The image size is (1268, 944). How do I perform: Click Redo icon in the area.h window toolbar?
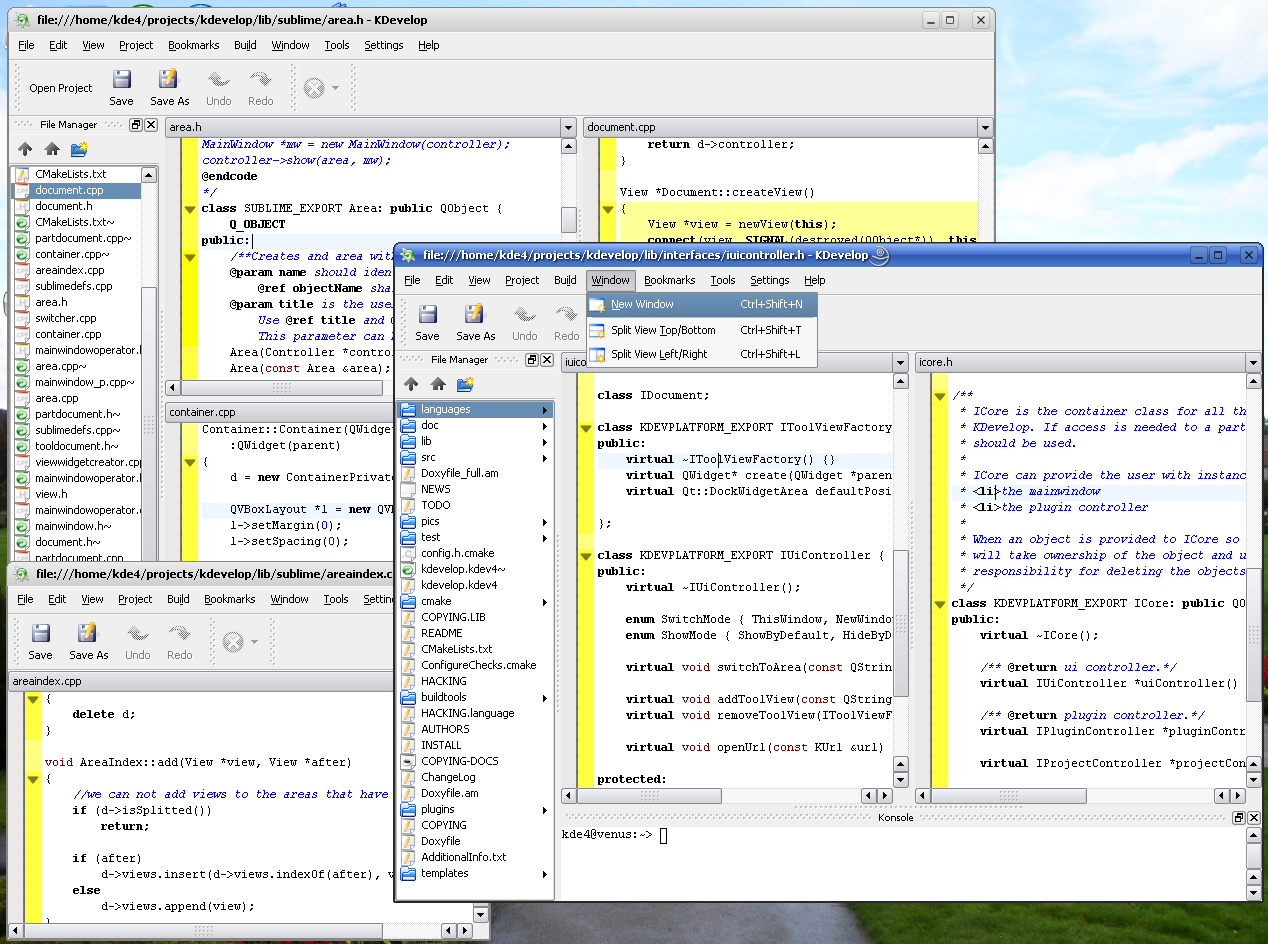260,80
